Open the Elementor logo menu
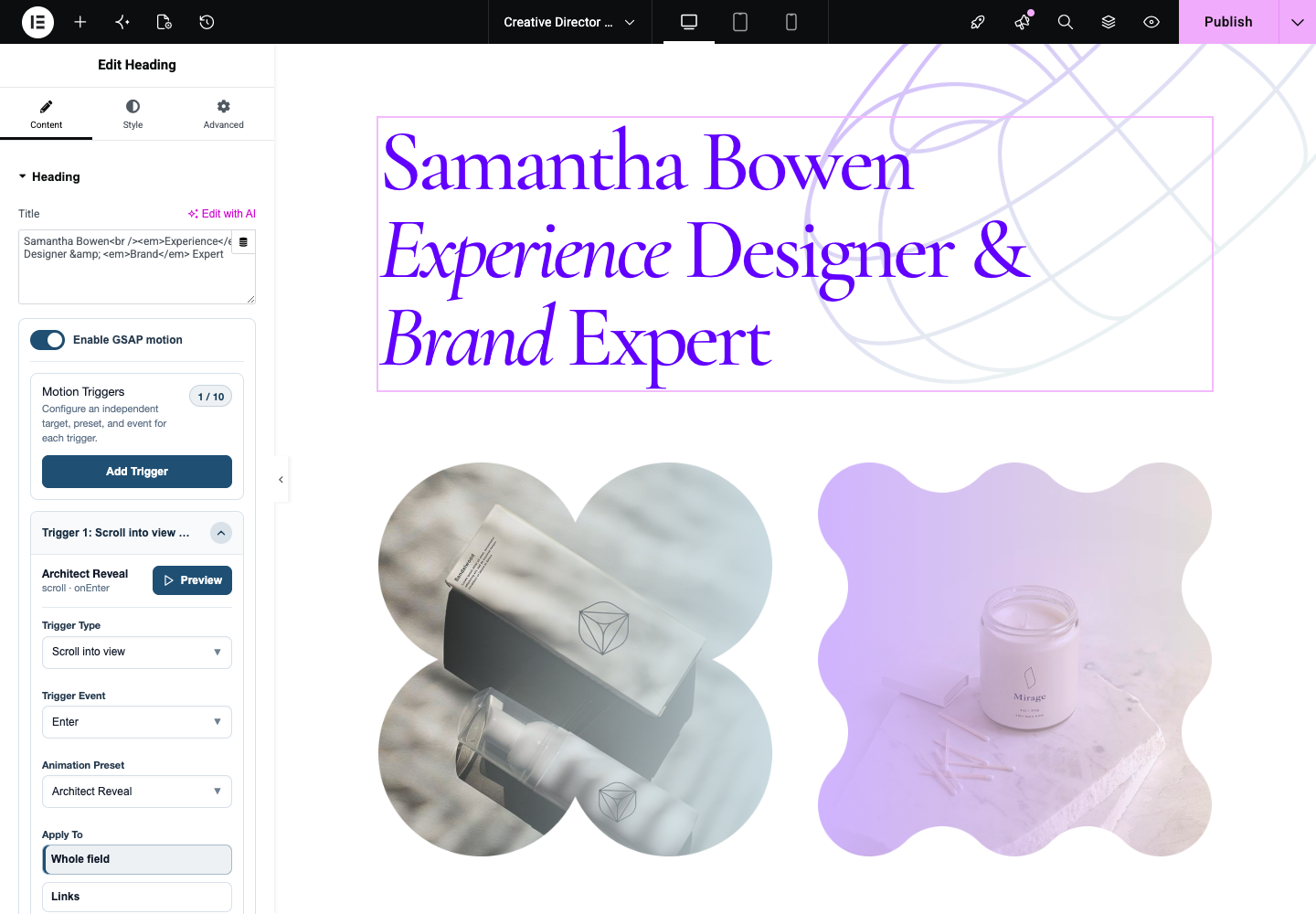This screenshot has height=914, width=1316. (37, 22)
